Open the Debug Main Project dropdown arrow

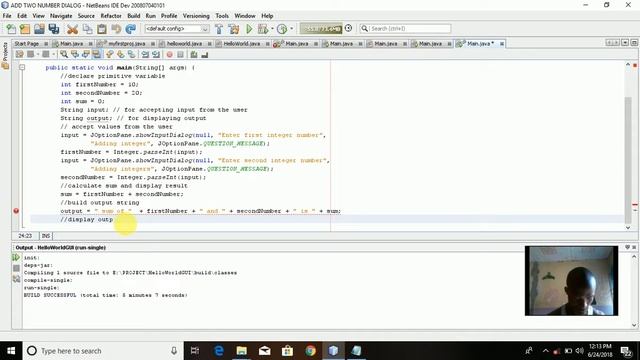(272, 29)
